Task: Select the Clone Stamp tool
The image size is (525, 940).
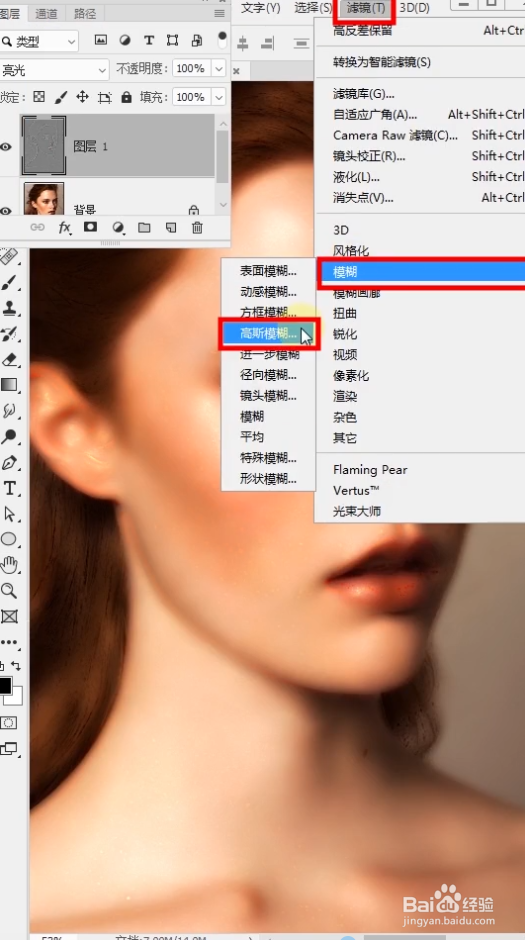Action: tap(8, 308)
